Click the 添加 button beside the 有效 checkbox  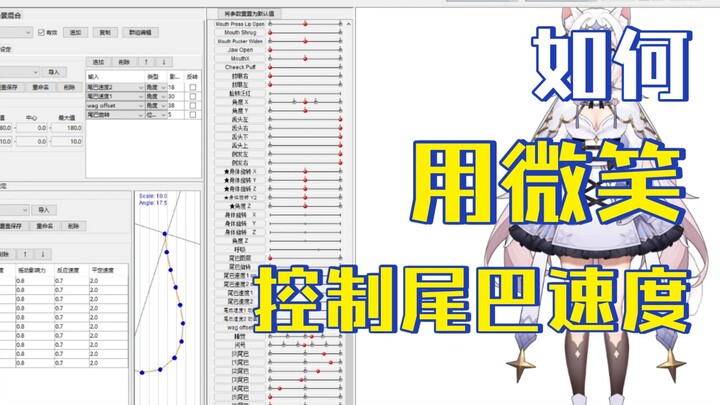(x=77, y=31)
